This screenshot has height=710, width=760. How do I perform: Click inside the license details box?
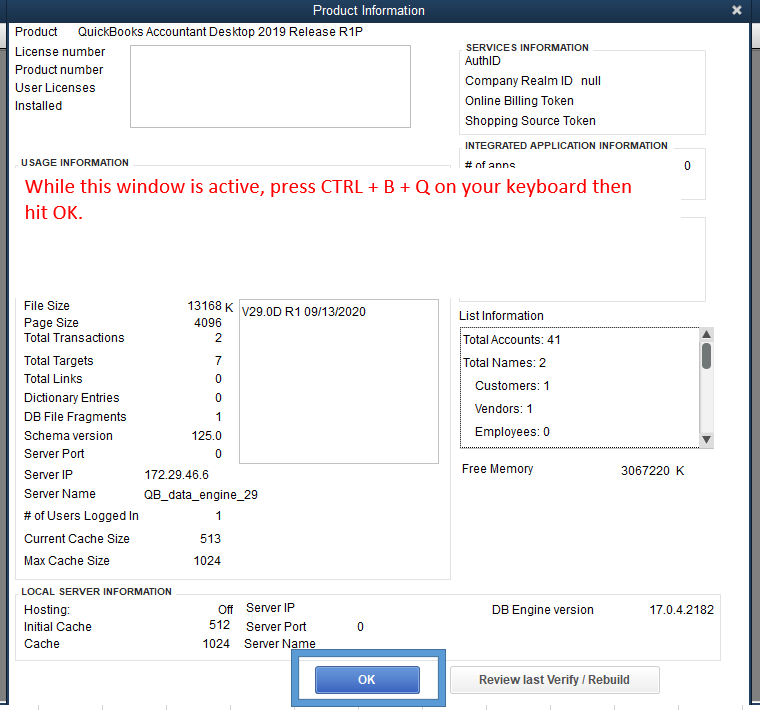(270, 86)
